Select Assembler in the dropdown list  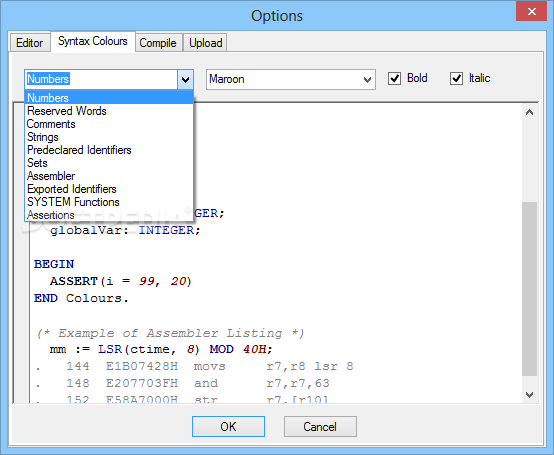coord(109,176)
